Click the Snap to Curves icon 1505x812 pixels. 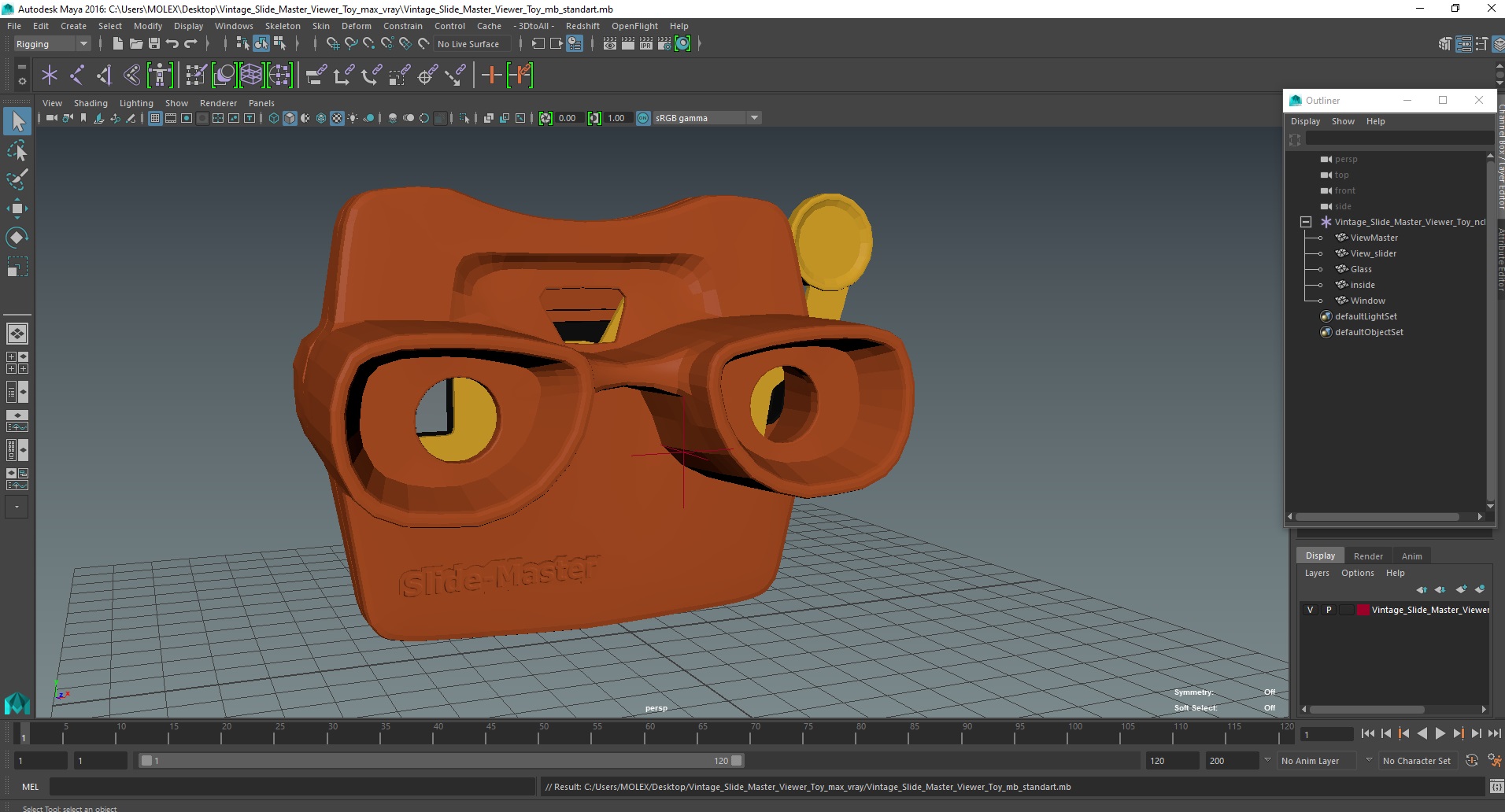[x=351, y=44]
